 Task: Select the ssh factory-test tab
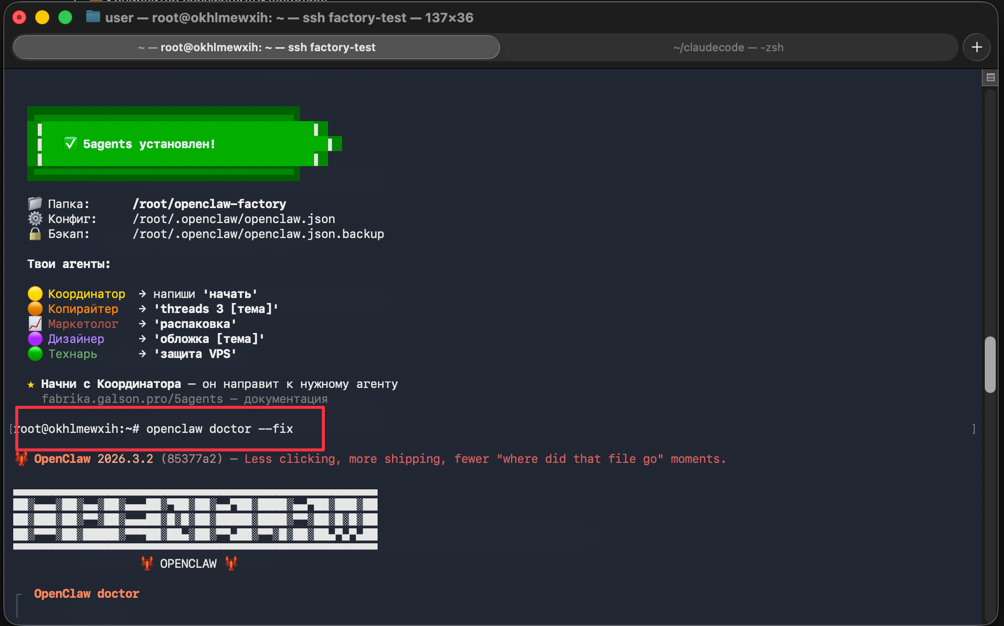[x=256, y=47]
